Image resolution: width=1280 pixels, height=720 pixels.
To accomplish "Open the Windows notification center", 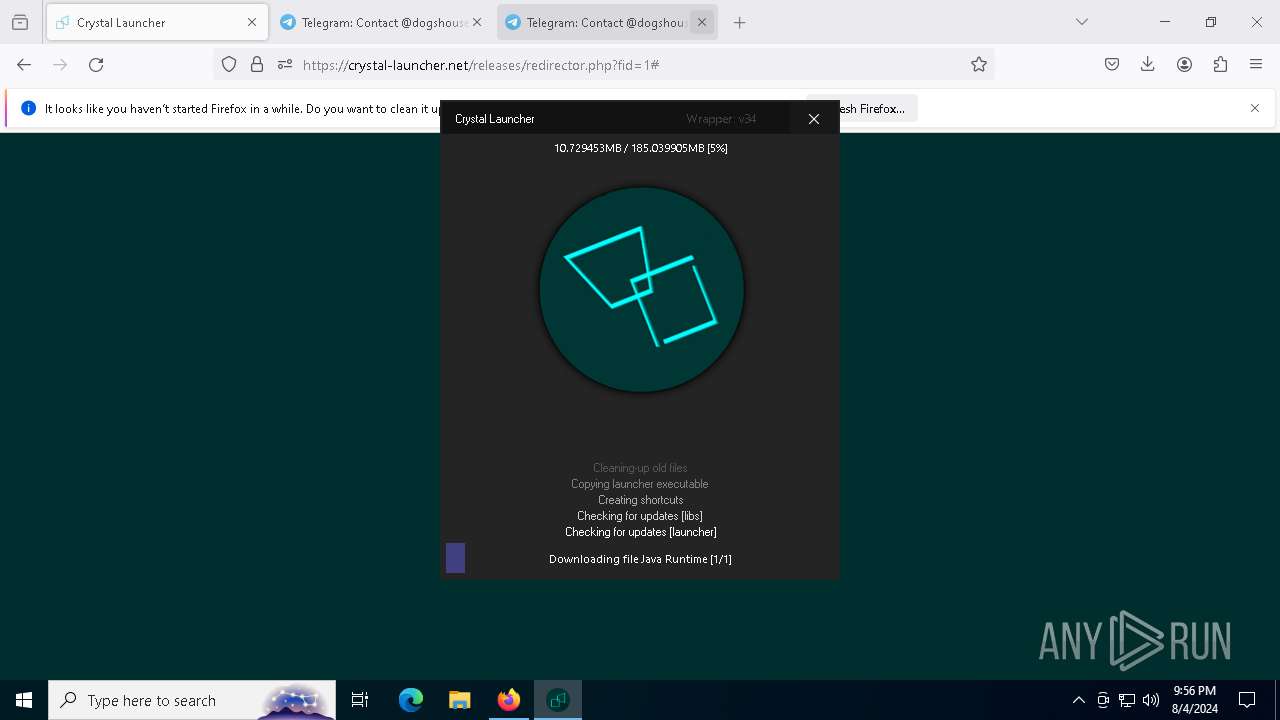I will 1247,700.
